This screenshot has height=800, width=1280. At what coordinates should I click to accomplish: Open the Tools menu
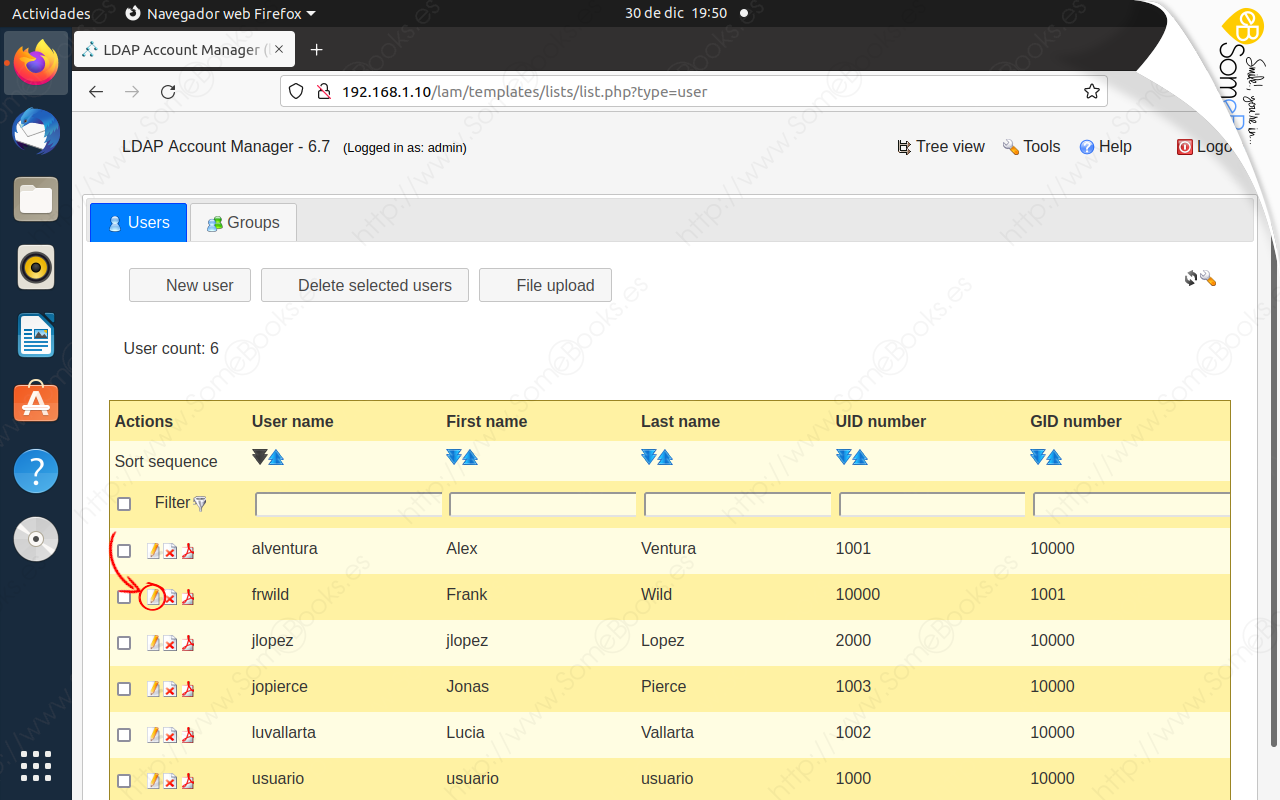pyautogui.click(x=1031, y=146)
